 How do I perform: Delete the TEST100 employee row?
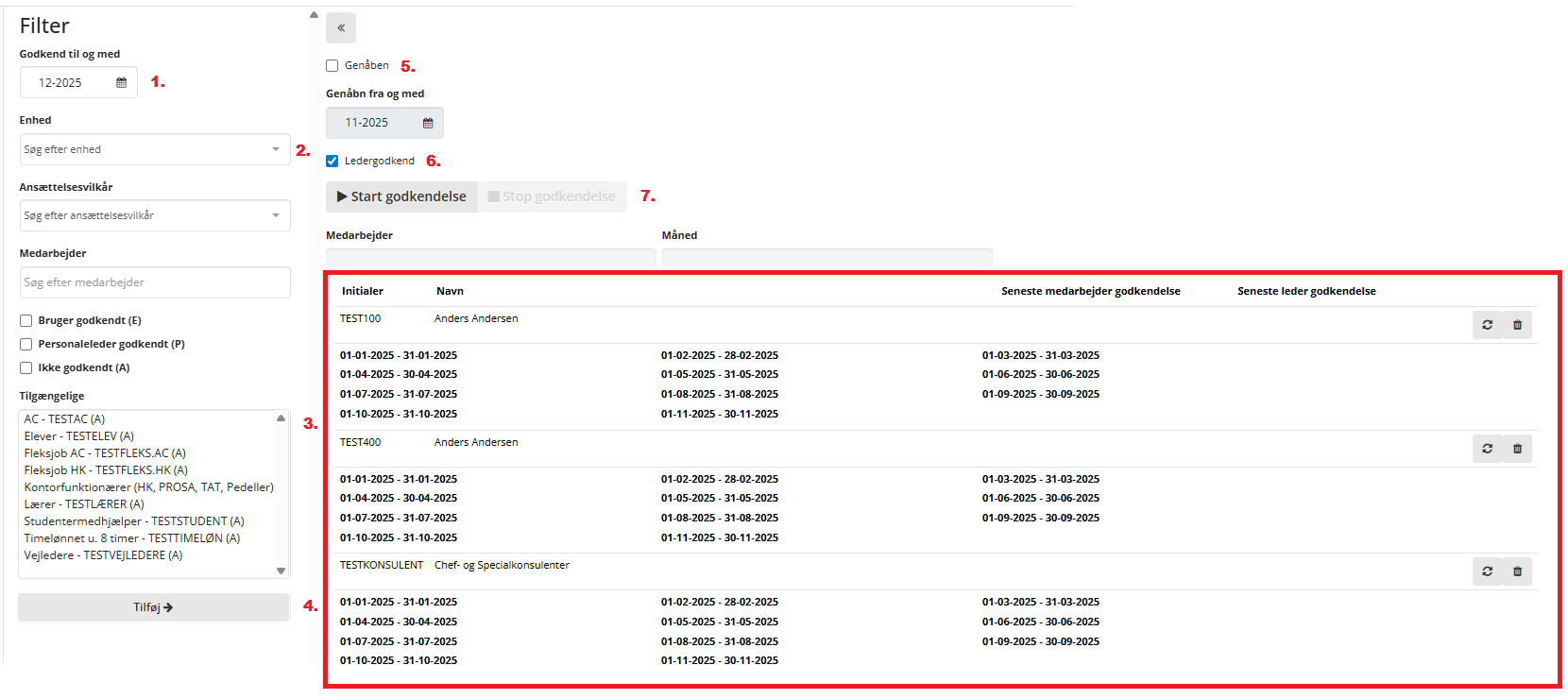click(1517, 325)
